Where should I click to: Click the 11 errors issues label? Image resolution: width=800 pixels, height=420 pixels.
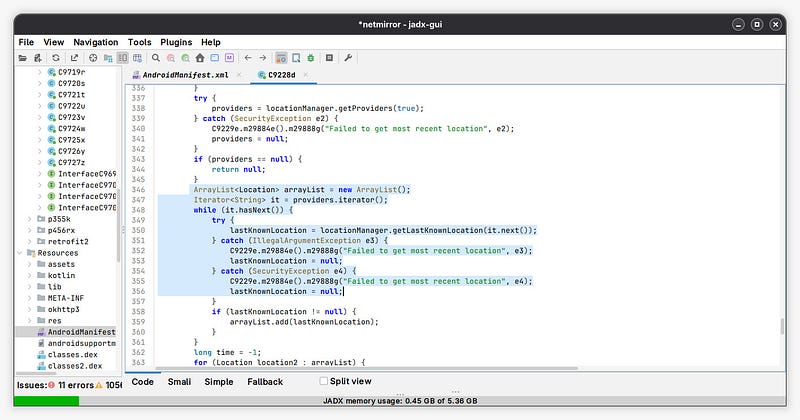[x=76, y=385]
